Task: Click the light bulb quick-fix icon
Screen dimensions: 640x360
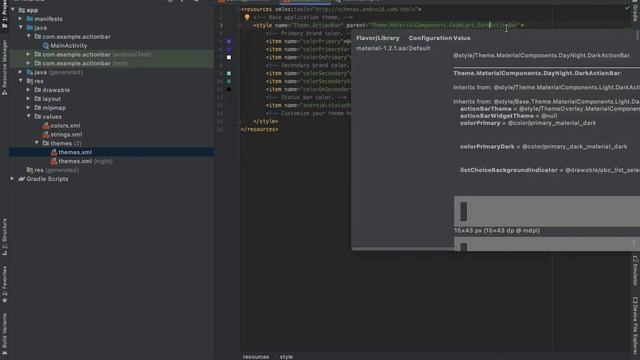Action: [247, 17]
